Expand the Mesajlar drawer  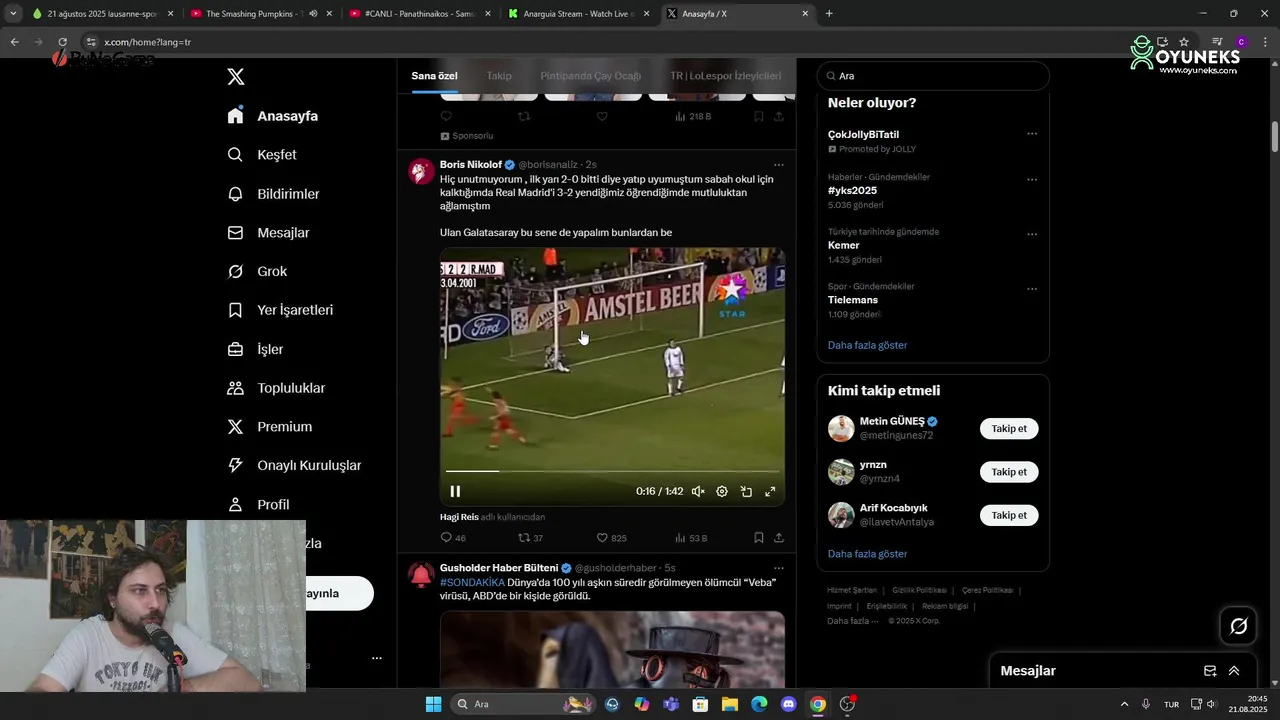1234,671
